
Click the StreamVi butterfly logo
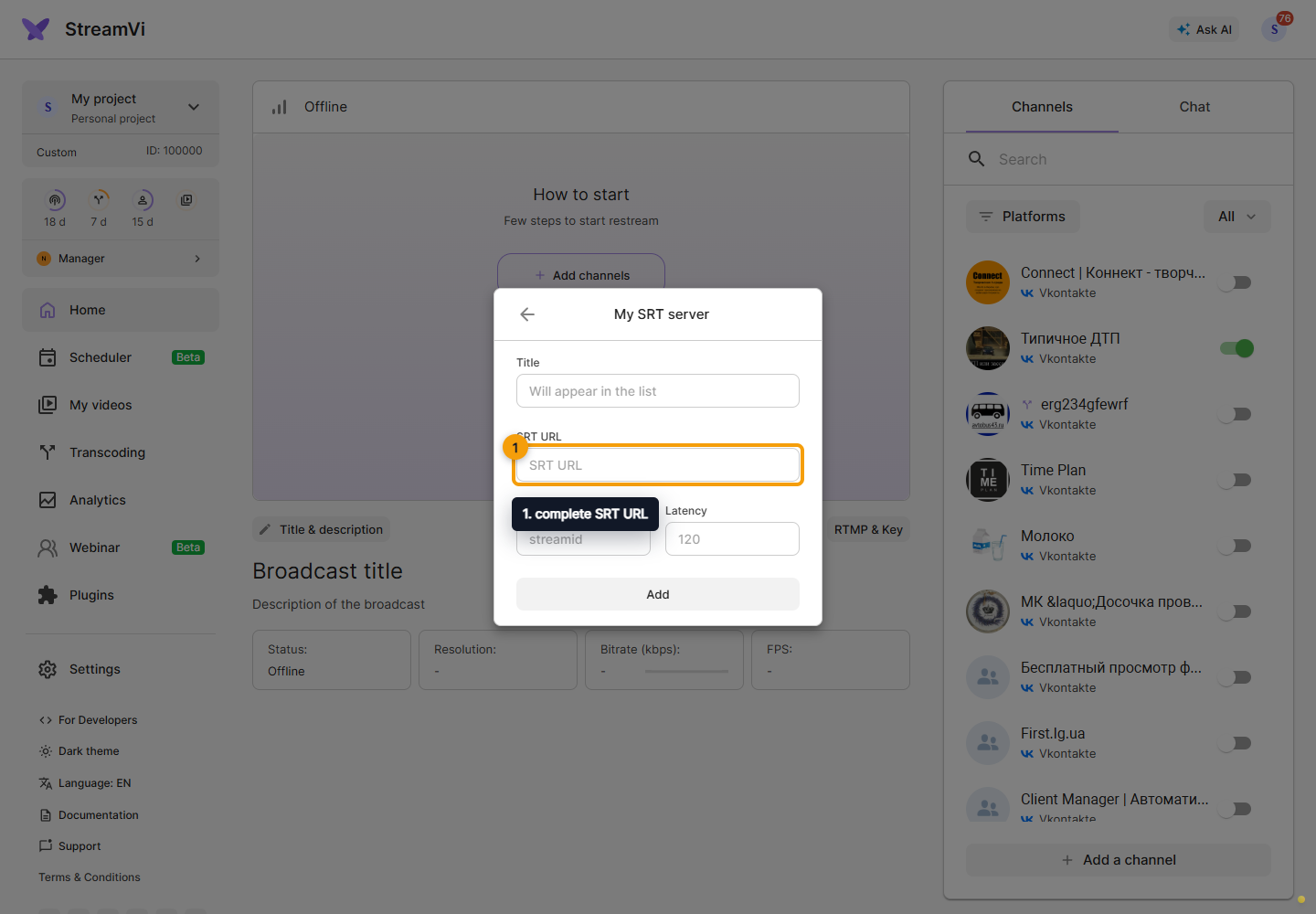[36, 29]
